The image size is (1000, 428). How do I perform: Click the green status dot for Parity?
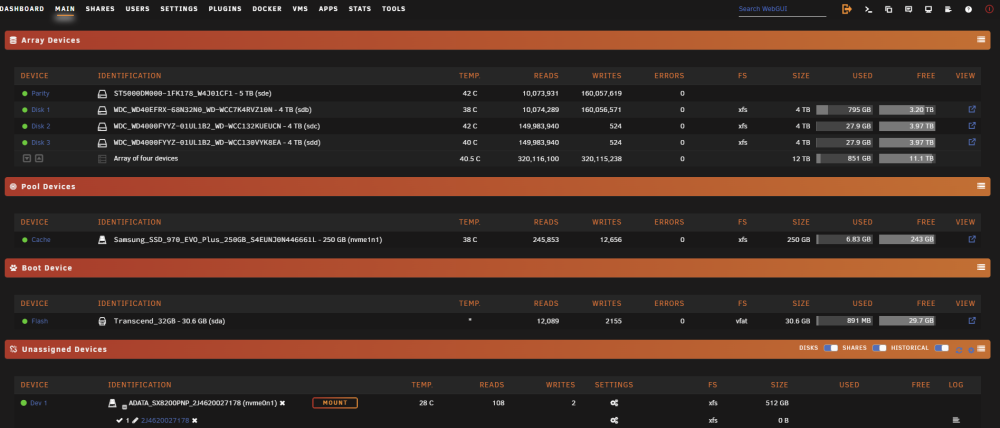pyautogui.click(x=24, y=94)
